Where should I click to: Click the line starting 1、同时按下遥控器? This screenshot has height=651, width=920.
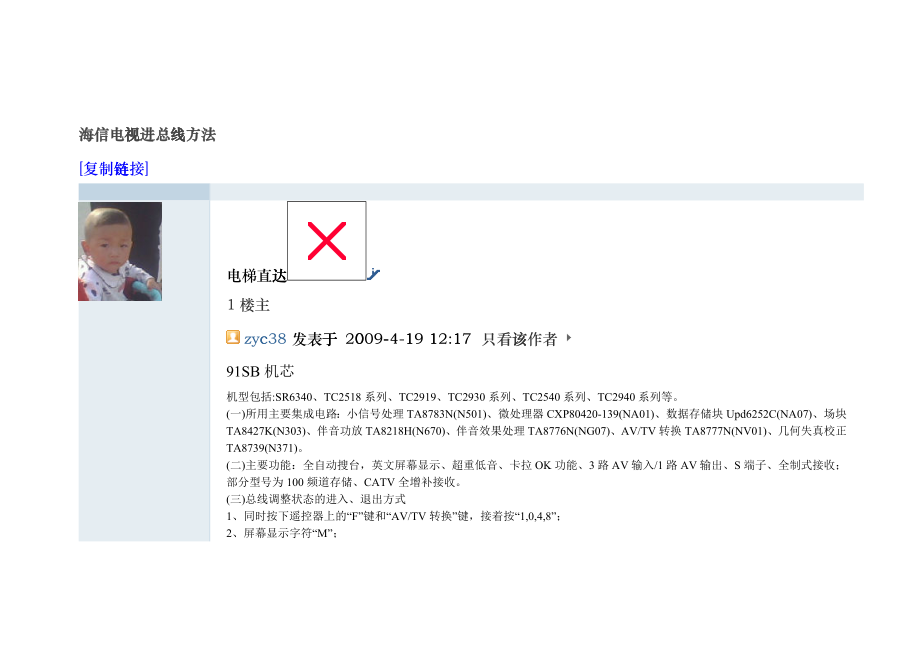tap(394, 516)
